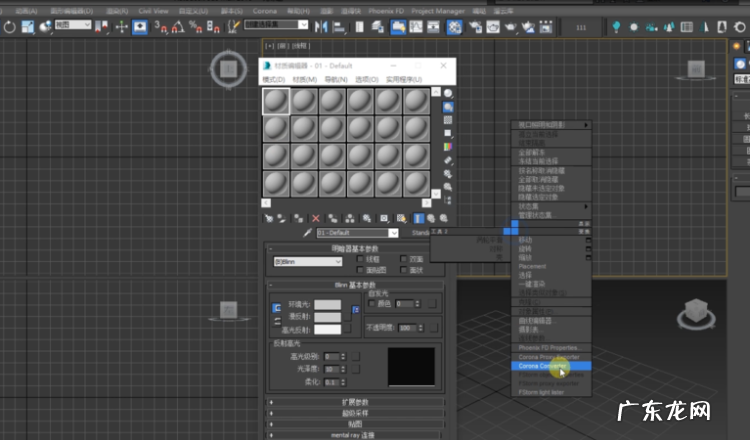Image resolution: width=750 pixels, height=440 pixels.
Task: Click the go forward to sibling icon
Action: tap(444, 219)
